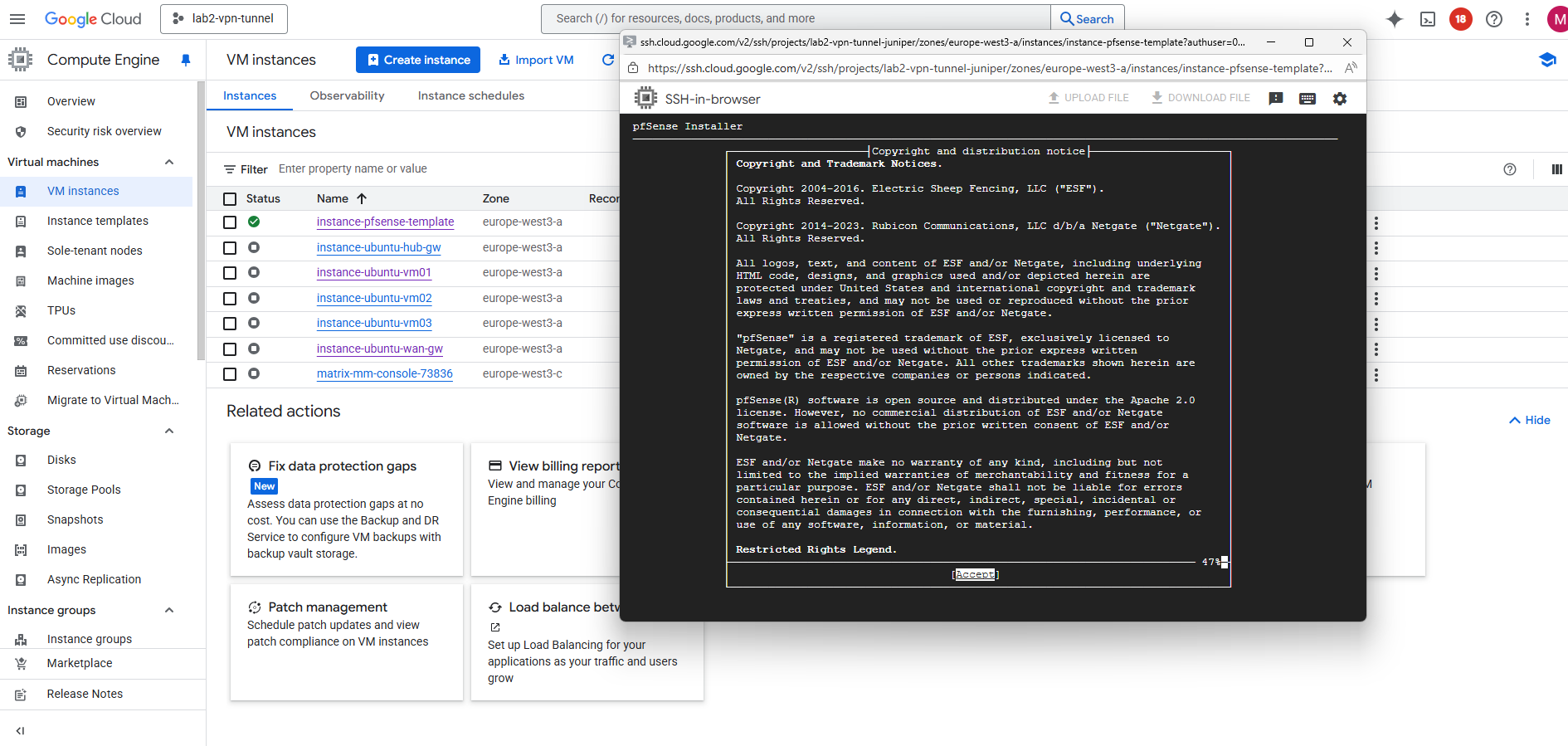This screenshot has height=746, width=1568.
Task: Open notifications badge showing 18
Action: 1460,19
